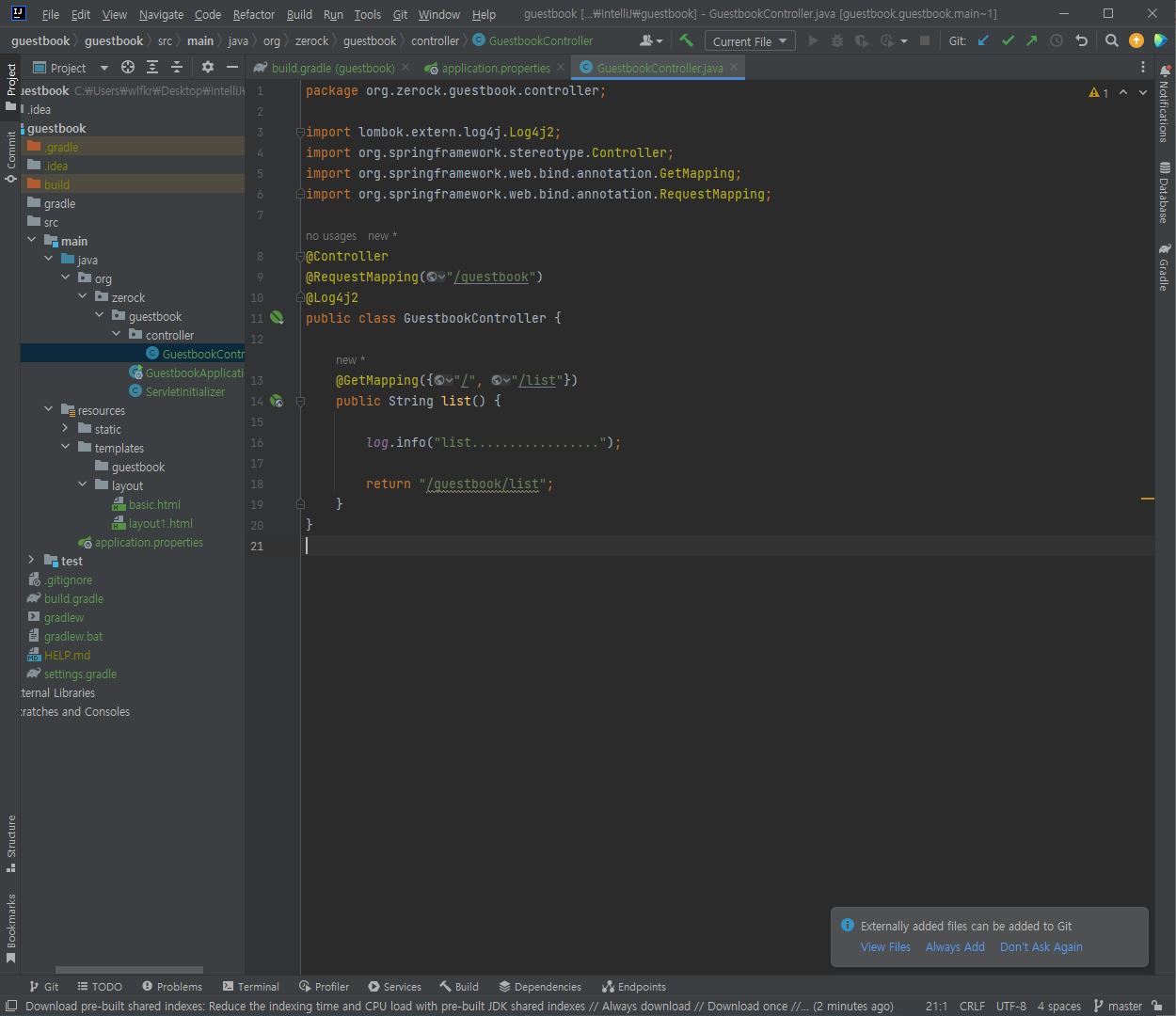
Task: Click the Spring bean gutter icon at line 11
Action: (x=277, y=318)
